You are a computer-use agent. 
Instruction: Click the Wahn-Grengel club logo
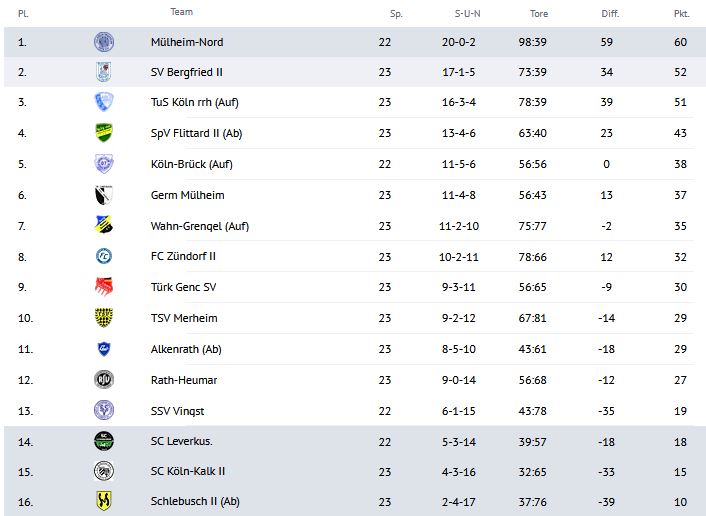103,226
